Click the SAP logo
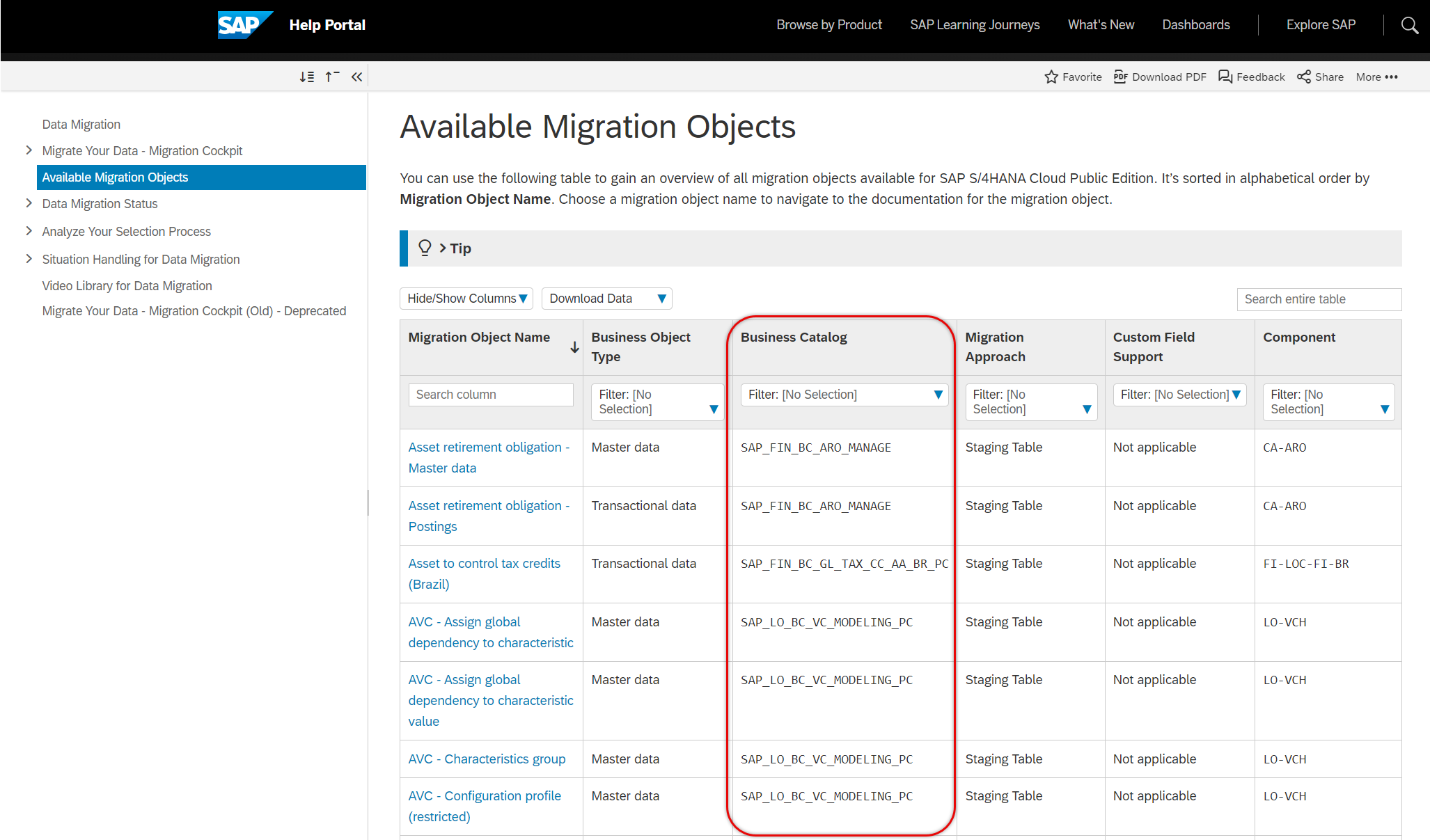Screen dimensions: 1430x840 pos(244,25)
